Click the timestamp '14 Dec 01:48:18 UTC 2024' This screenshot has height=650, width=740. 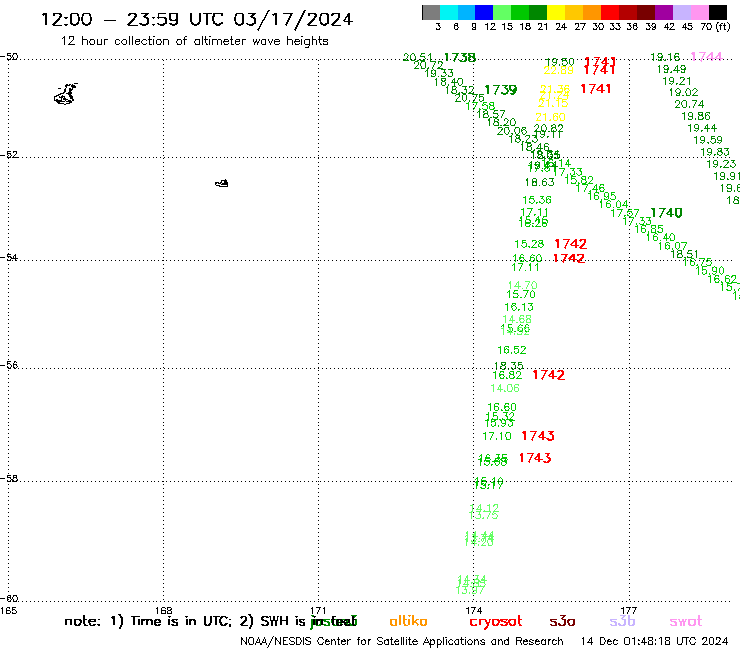tap(654, 642)
